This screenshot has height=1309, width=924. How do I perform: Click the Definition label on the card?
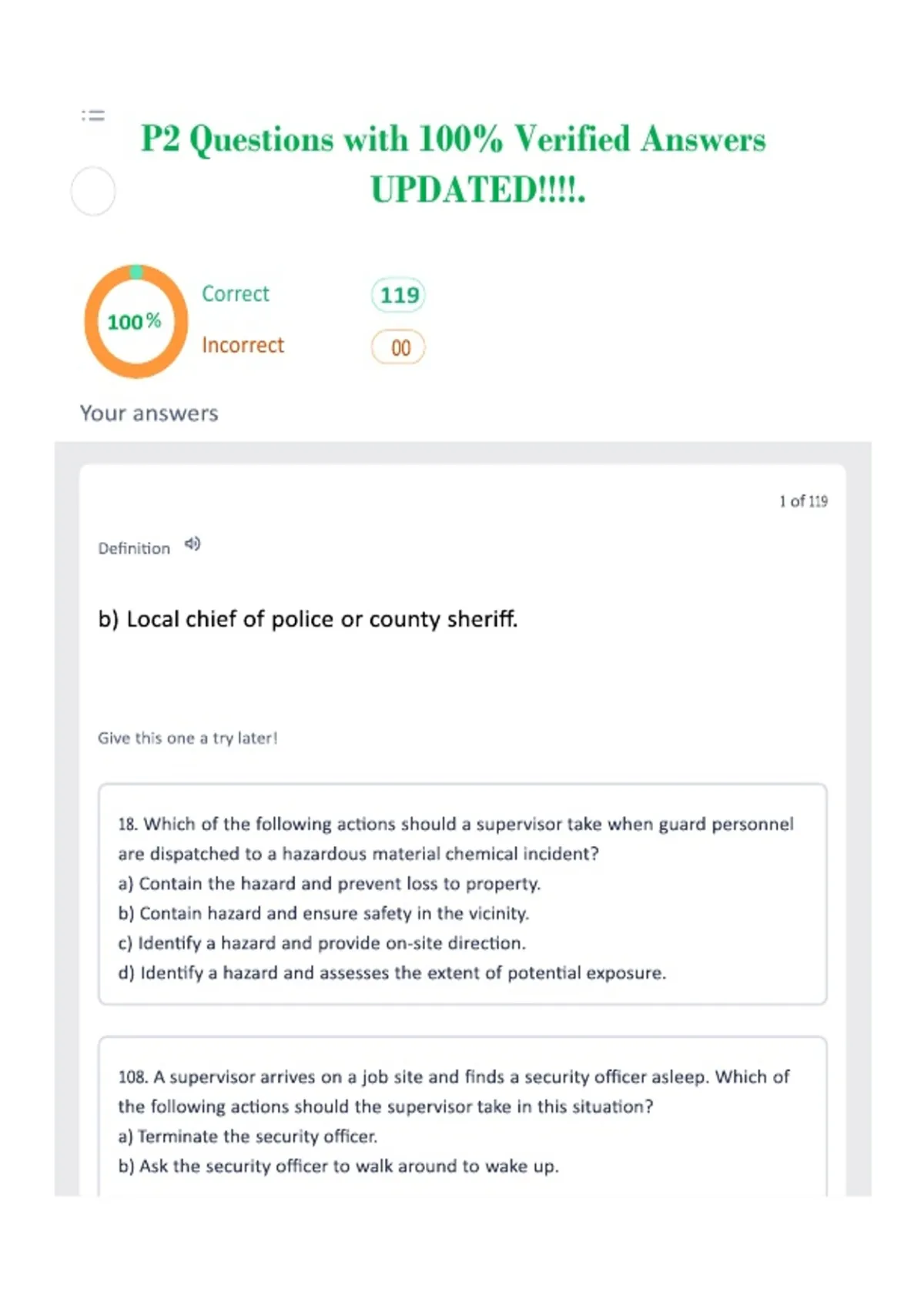[x=134, y=548]
